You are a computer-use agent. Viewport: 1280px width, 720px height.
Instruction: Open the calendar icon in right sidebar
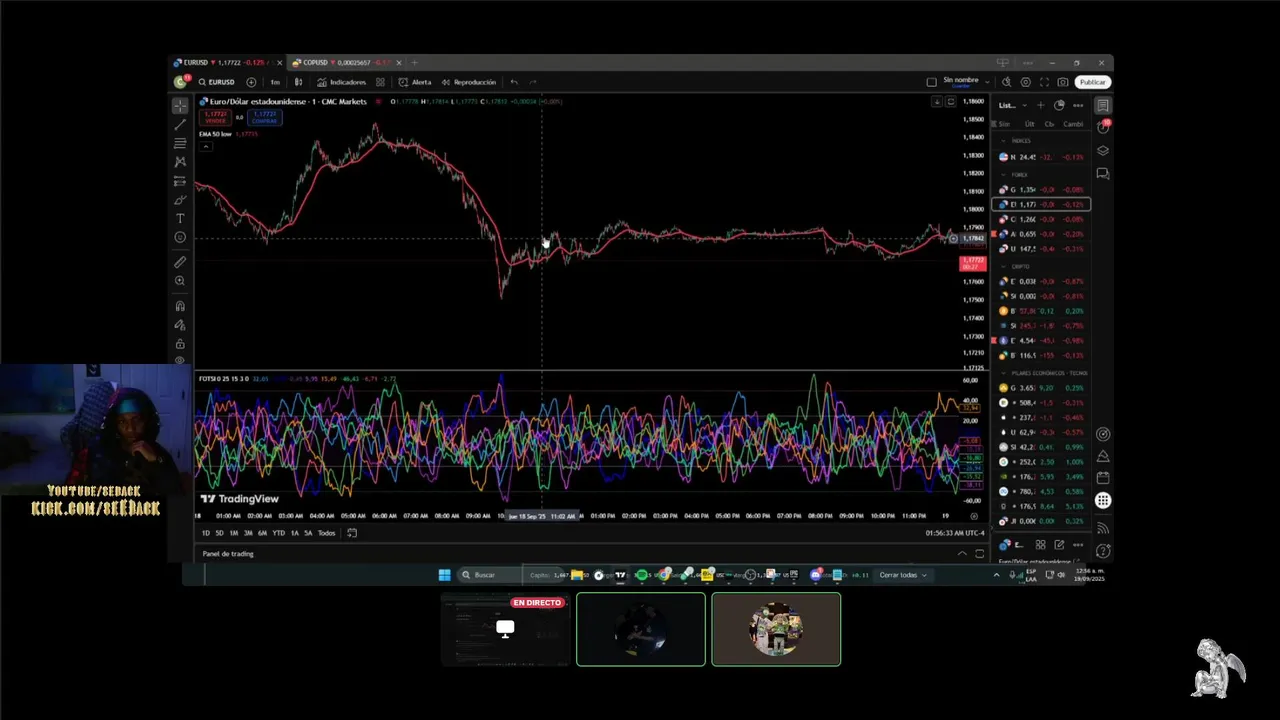pos(1103,478)
